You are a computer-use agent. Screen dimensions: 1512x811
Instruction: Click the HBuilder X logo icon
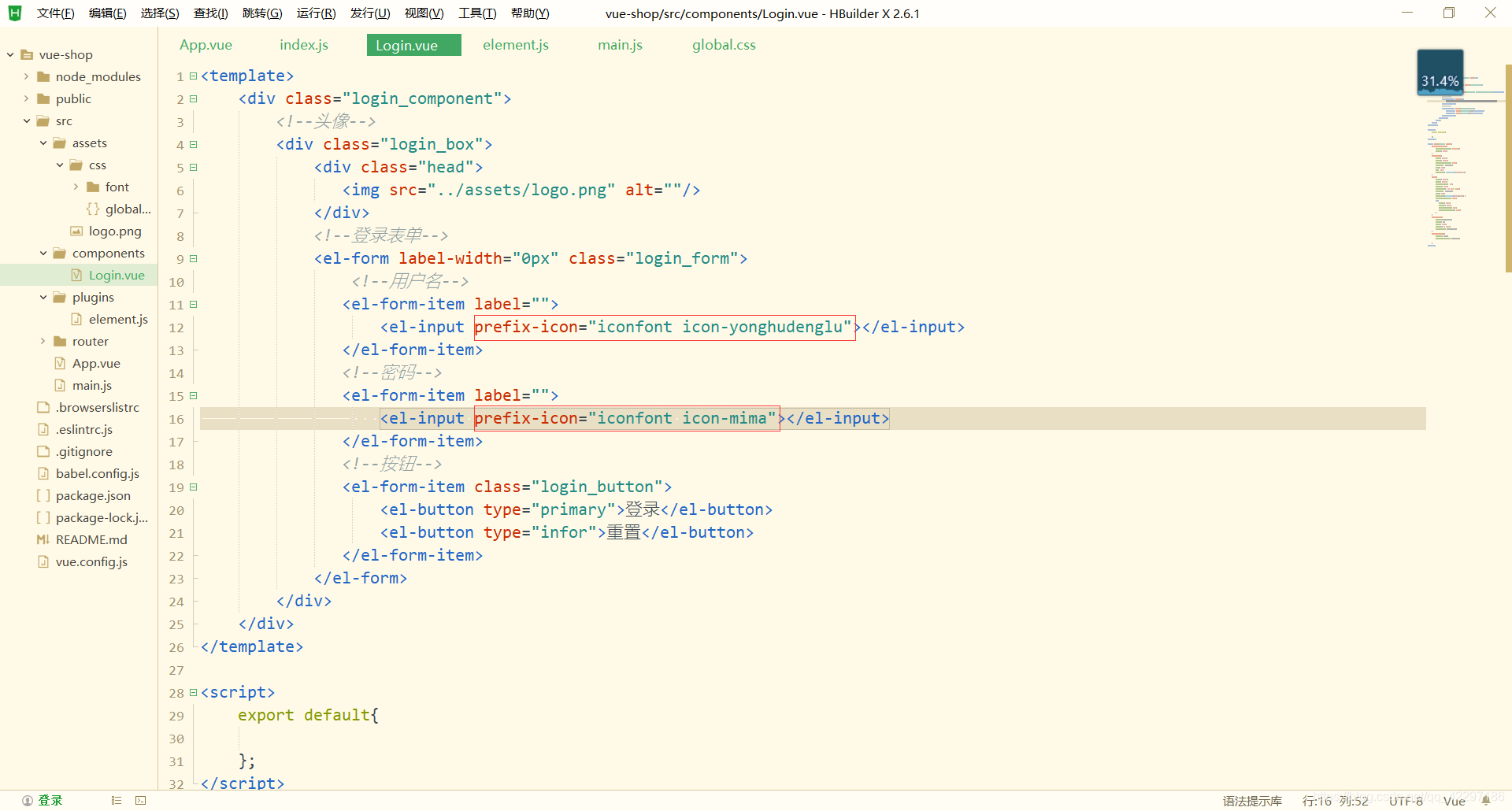point(15,13)
